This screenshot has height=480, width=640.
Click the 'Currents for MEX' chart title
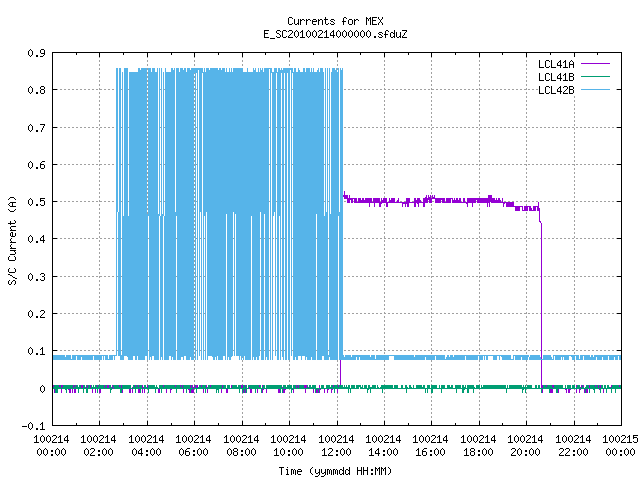click(335, 21)
